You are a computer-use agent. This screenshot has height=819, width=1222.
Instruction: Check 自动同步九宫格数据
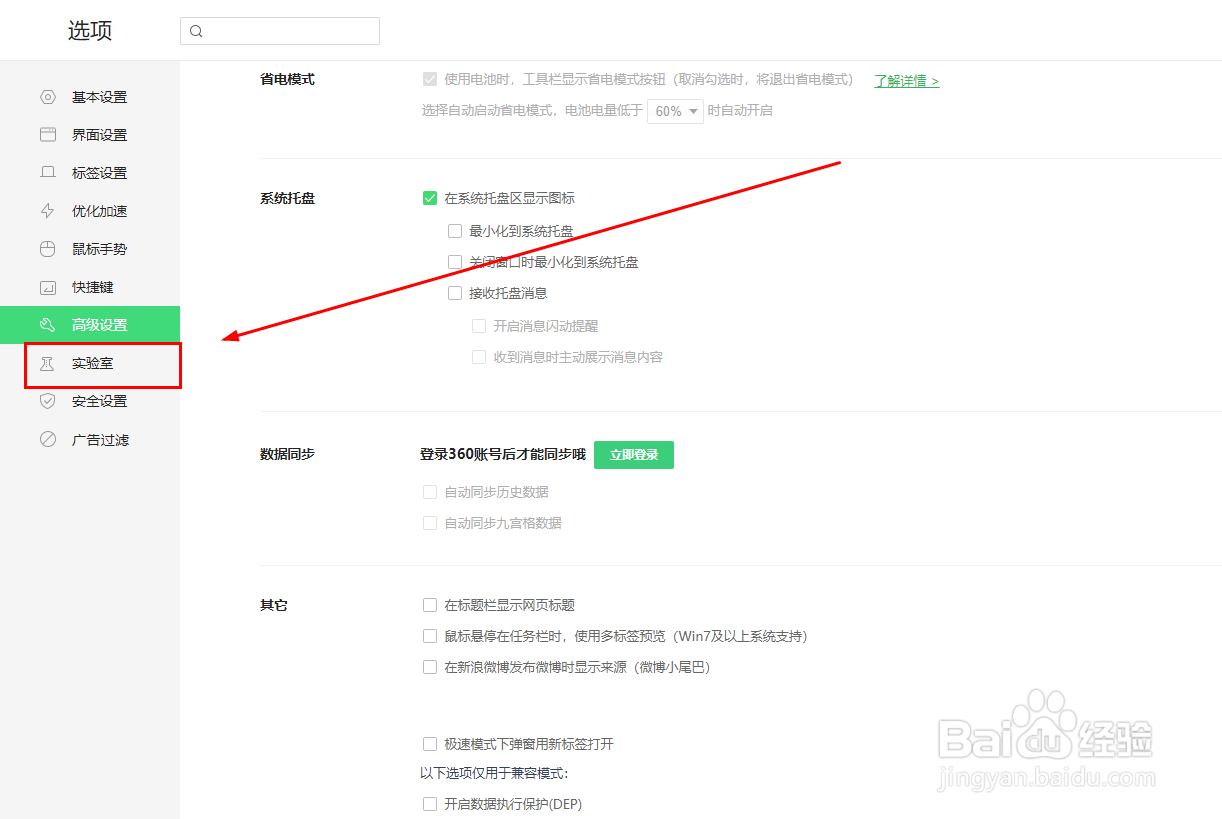pos(430,523)
